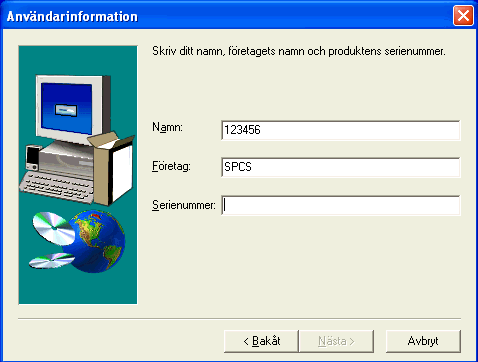Click the Användarinformation title bar
This screenshot has width=478, height=362.
point(227,16)
